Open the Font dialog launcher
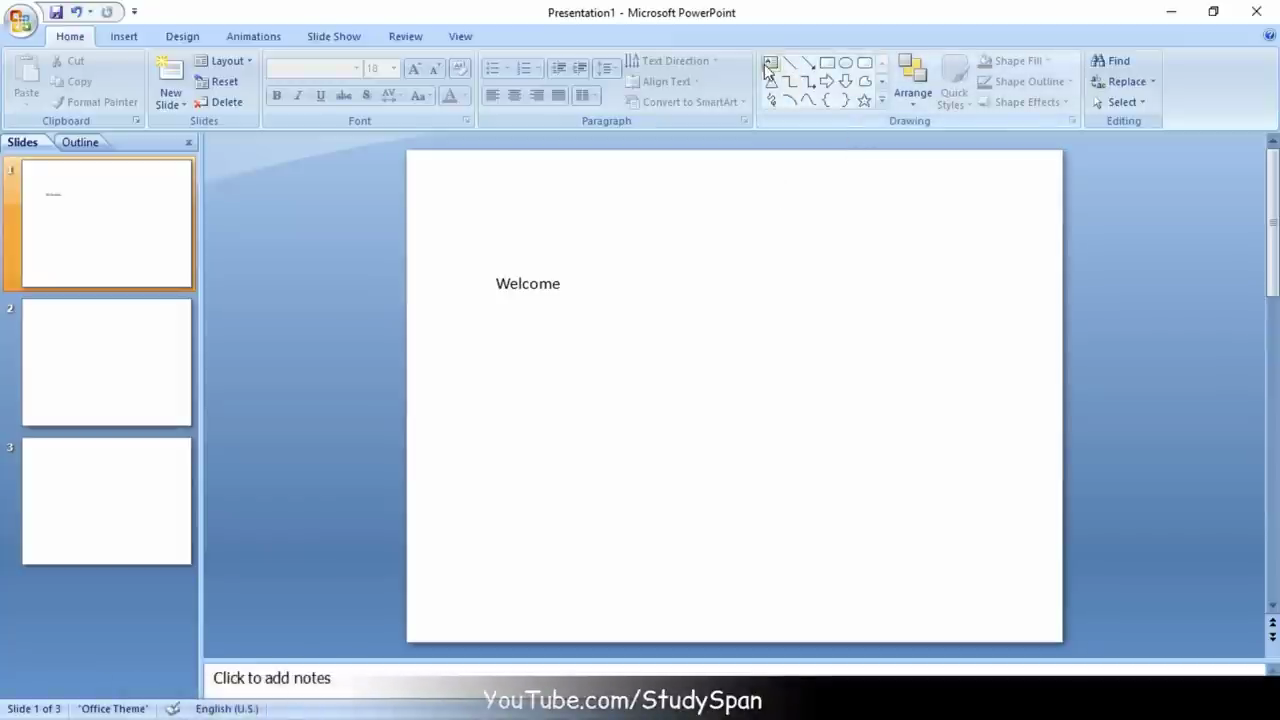 [467, 121]
